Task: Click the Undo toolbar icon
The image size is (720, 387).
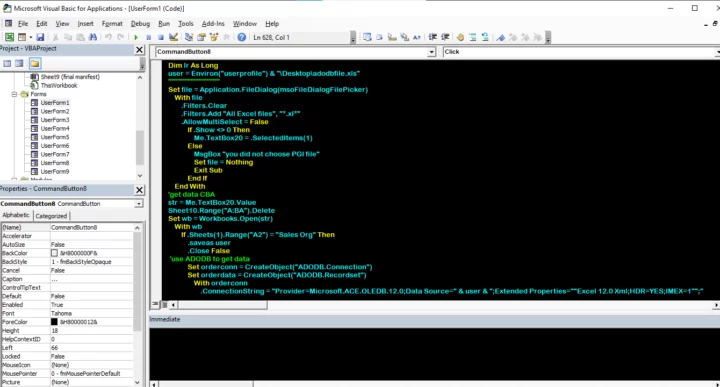Action: (108, 37)
